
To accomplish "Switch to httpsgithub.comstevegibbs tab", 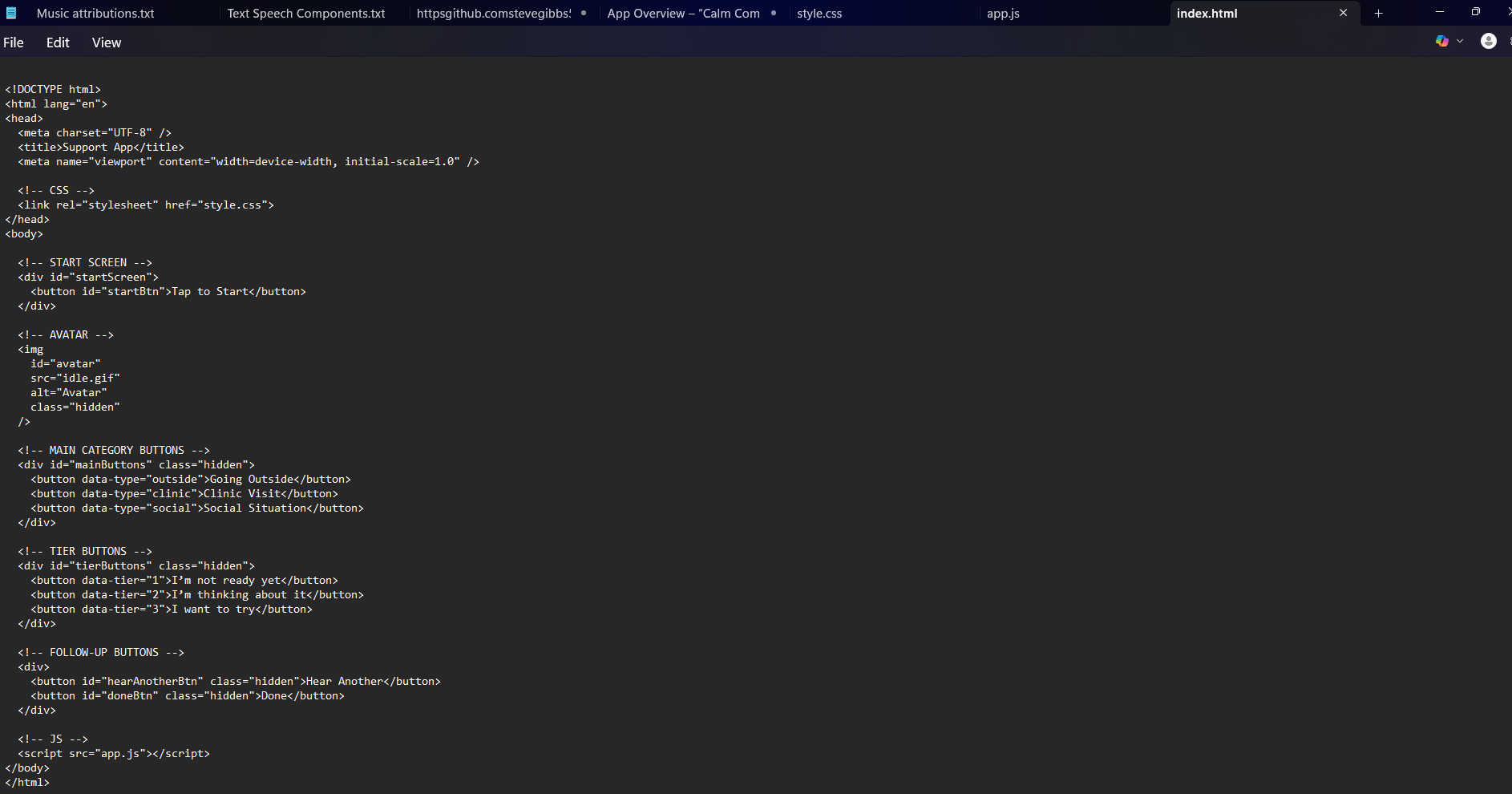I will (x=494, y=14).
